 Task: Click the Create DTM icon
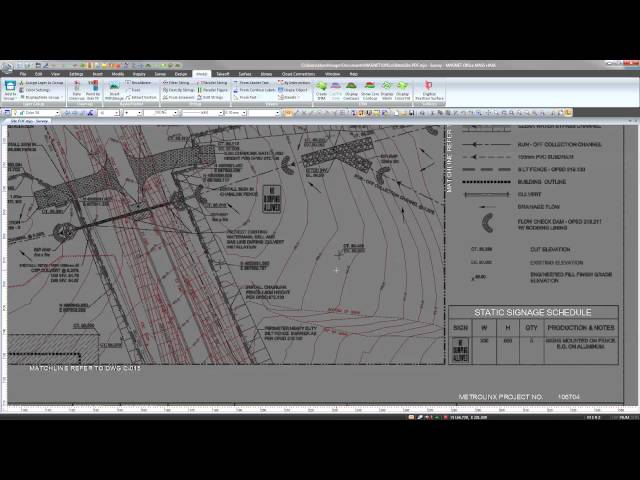[321, 90]
